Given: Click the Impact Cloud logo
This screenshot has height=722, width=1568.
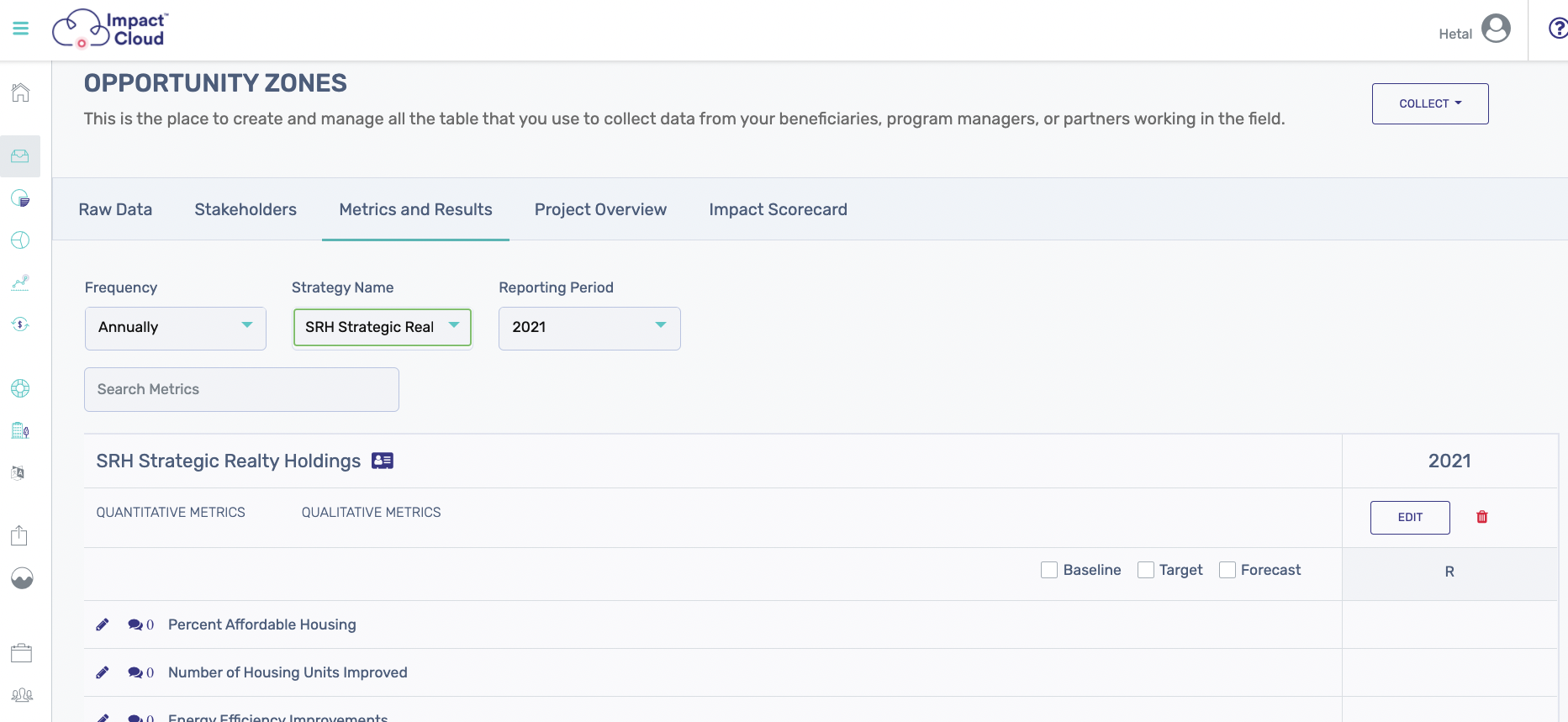Looking at the screenshot, I should [x=110, y=29].
